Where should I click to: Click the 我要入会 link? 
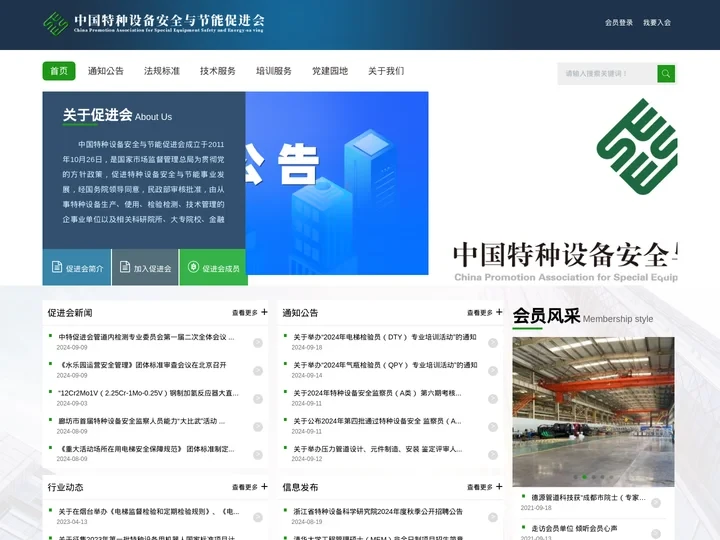(x=657, y=22)
